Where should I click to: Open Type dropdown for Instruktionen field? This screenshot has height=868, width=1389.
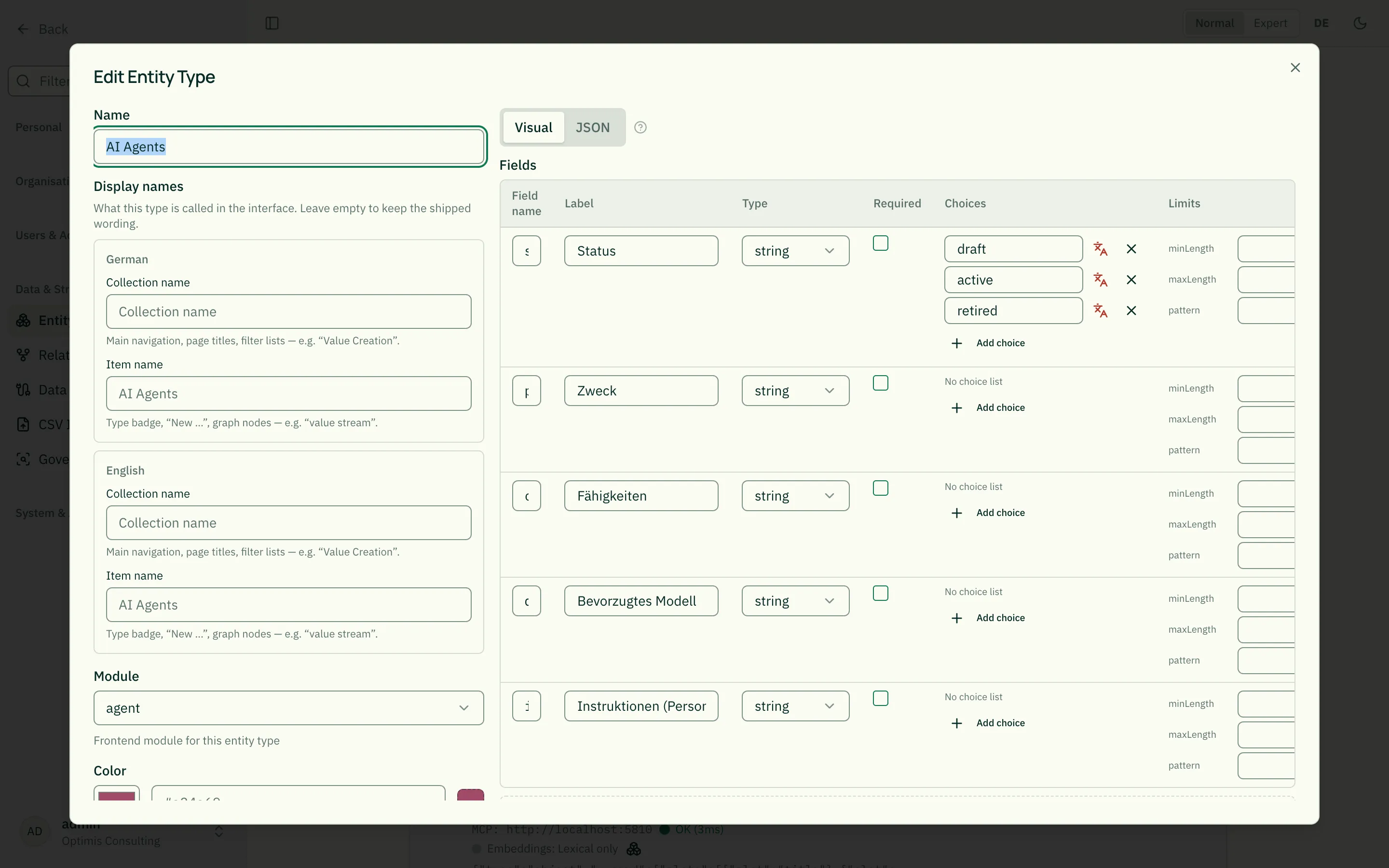click(795, 706)
